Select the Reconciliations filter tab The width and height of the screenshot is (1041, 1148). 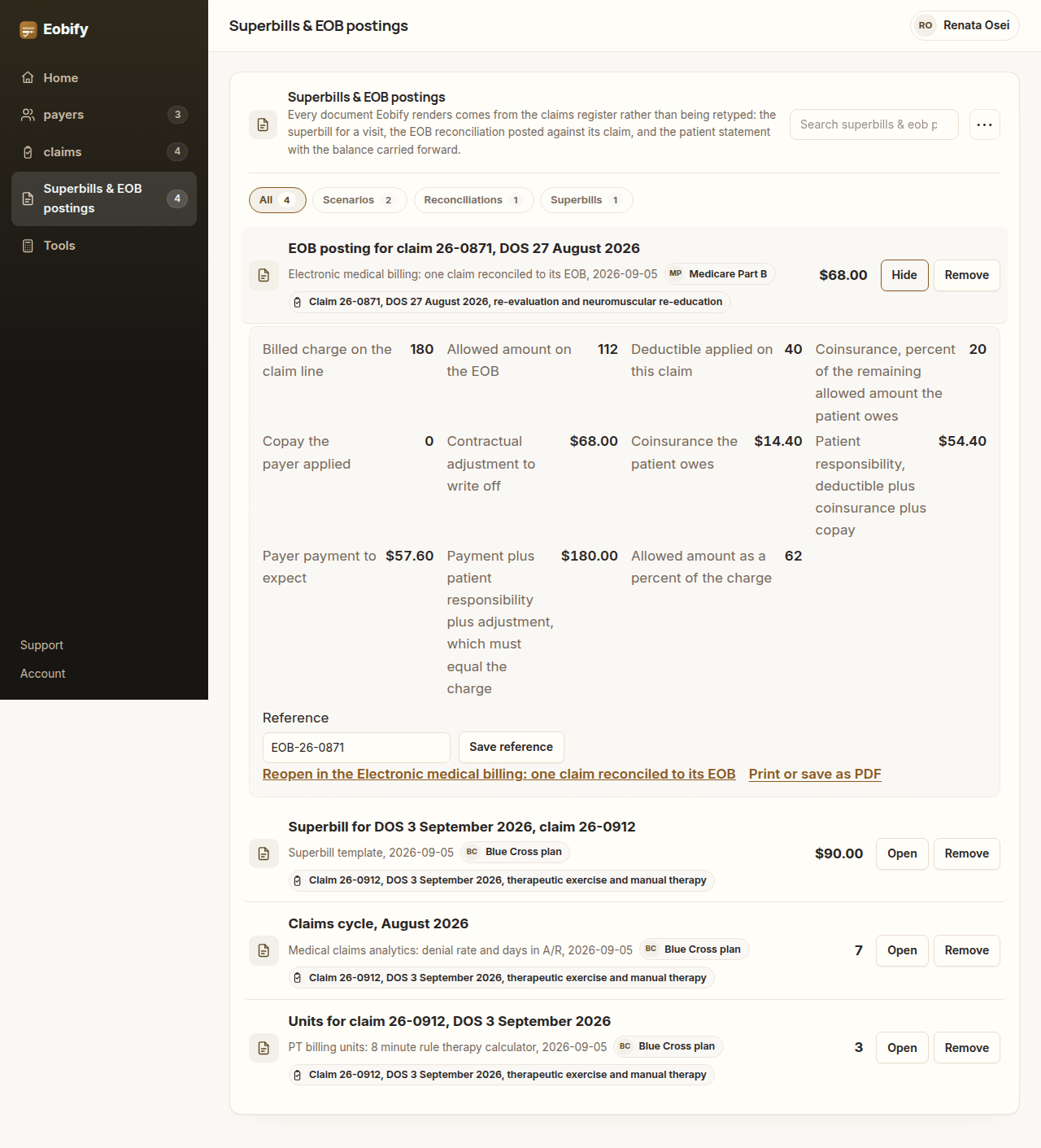(473, 200)
